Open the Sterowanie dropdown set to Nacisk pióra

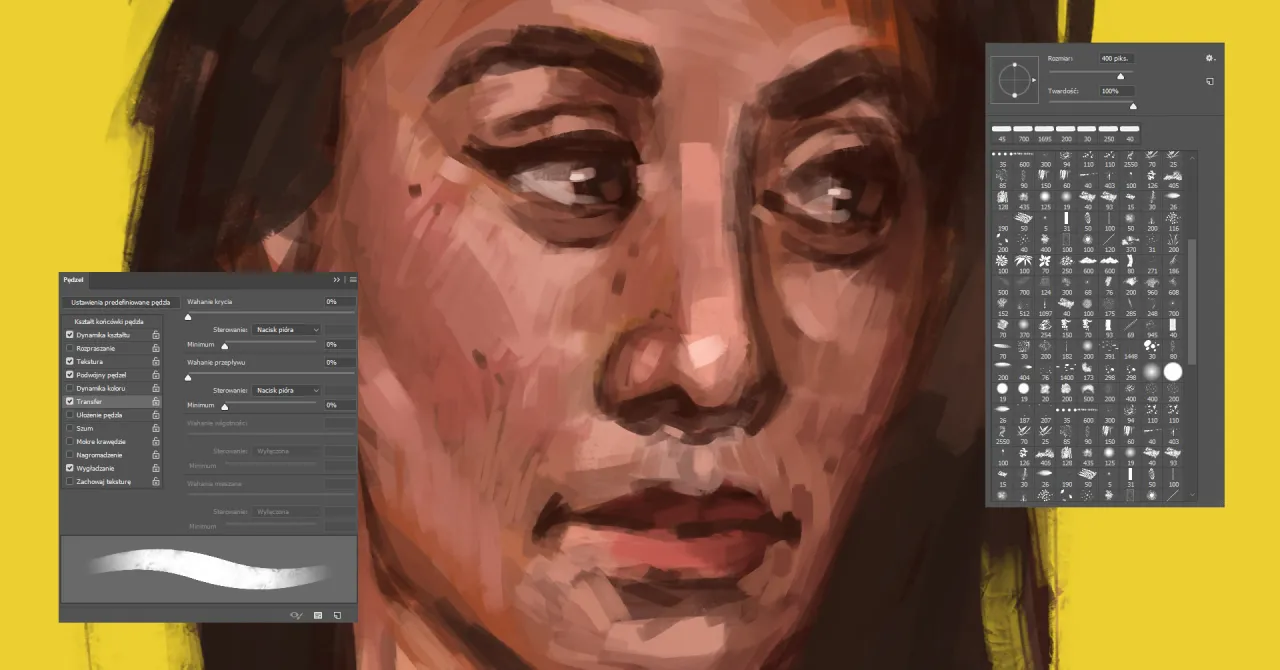coord(286,330)
